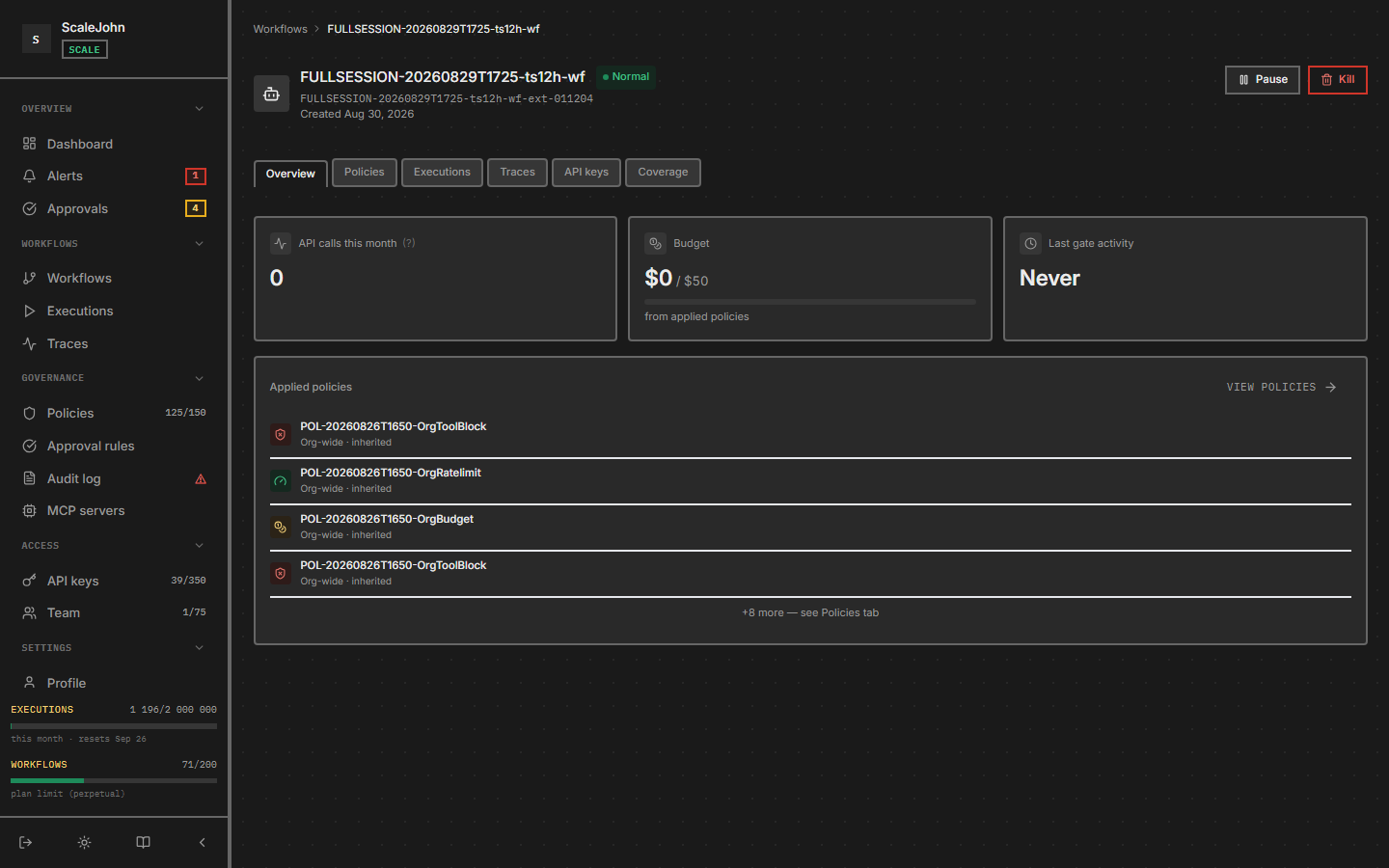This screenshot has width=1389, height=868.
Task: Click the API calls help question mark
Action: coord(409,243)
